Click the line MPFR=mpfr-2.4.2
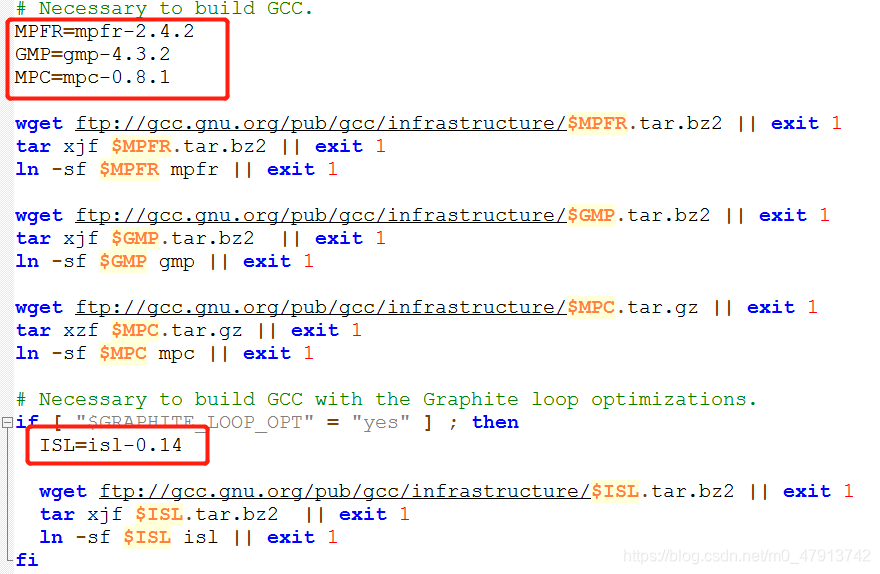Screen dimensions: 880x574 click(104, 31)
